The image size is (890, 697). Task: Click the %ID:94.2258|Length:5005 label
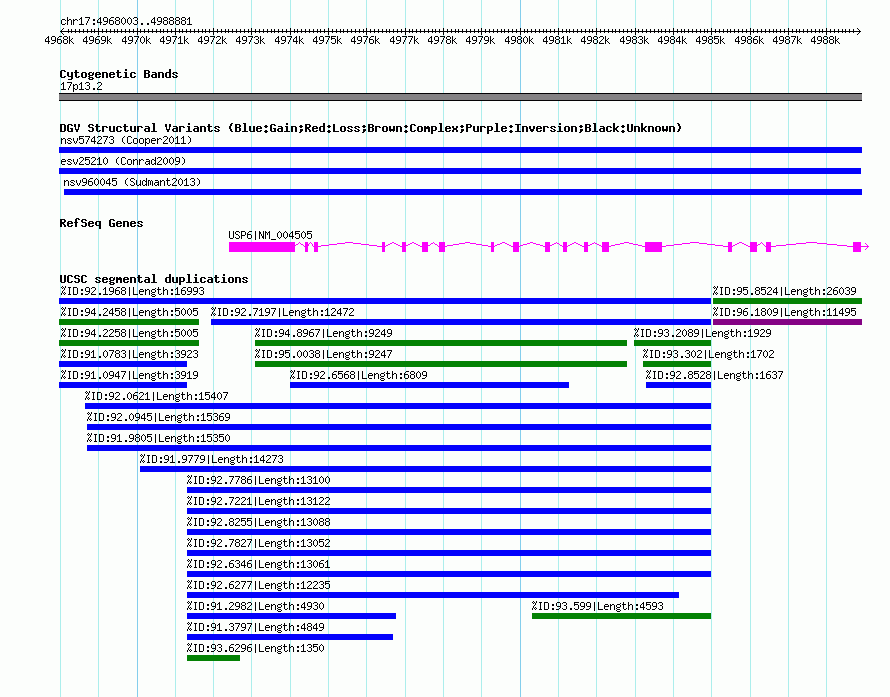tap(129, 333)
